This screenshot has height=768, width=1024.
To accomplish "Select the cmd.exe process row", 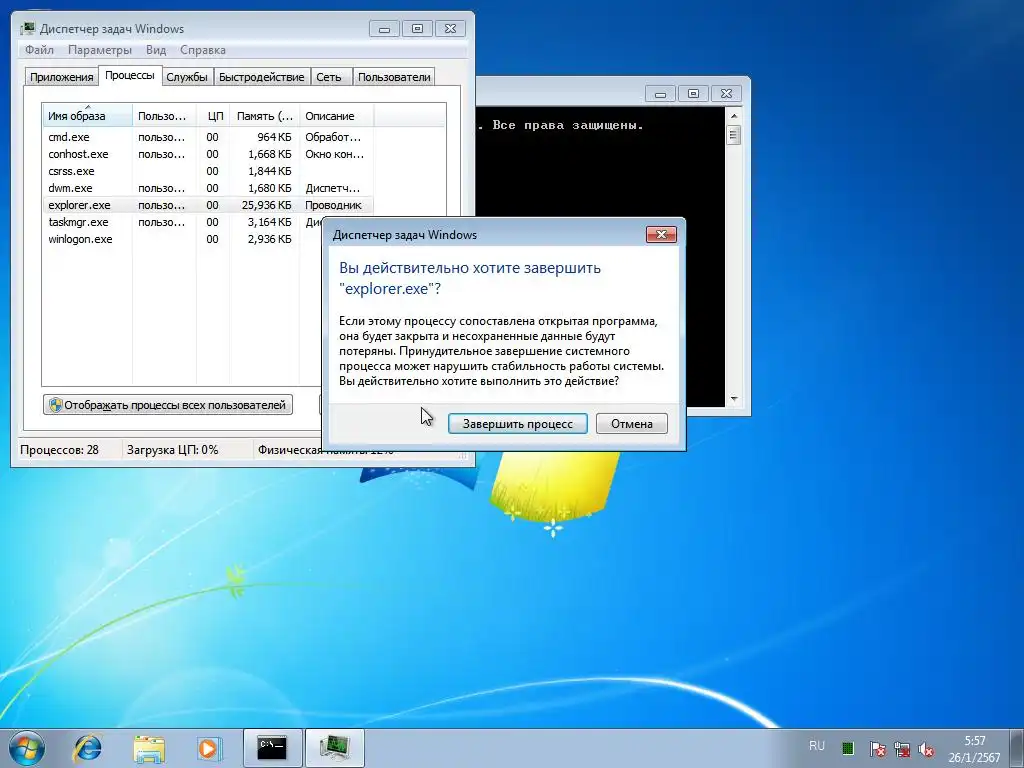I will coord(208,137).
